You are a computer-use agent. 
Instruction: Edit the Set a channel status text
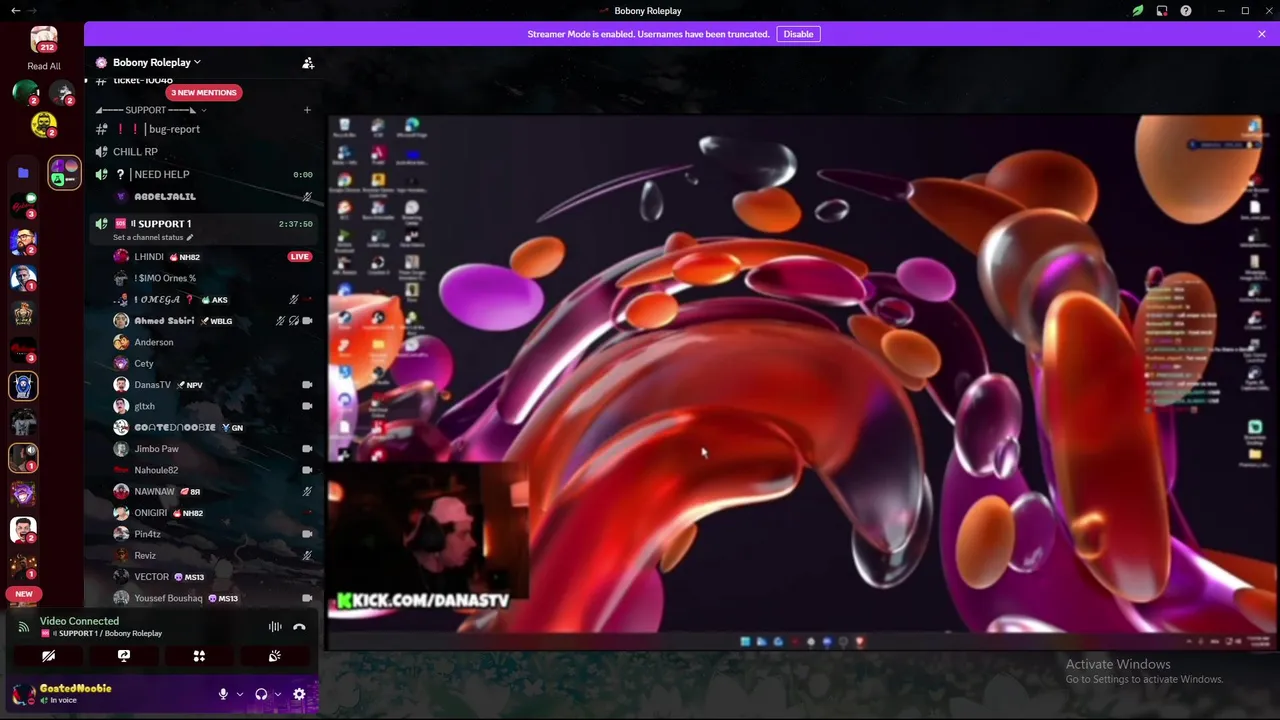153,238
